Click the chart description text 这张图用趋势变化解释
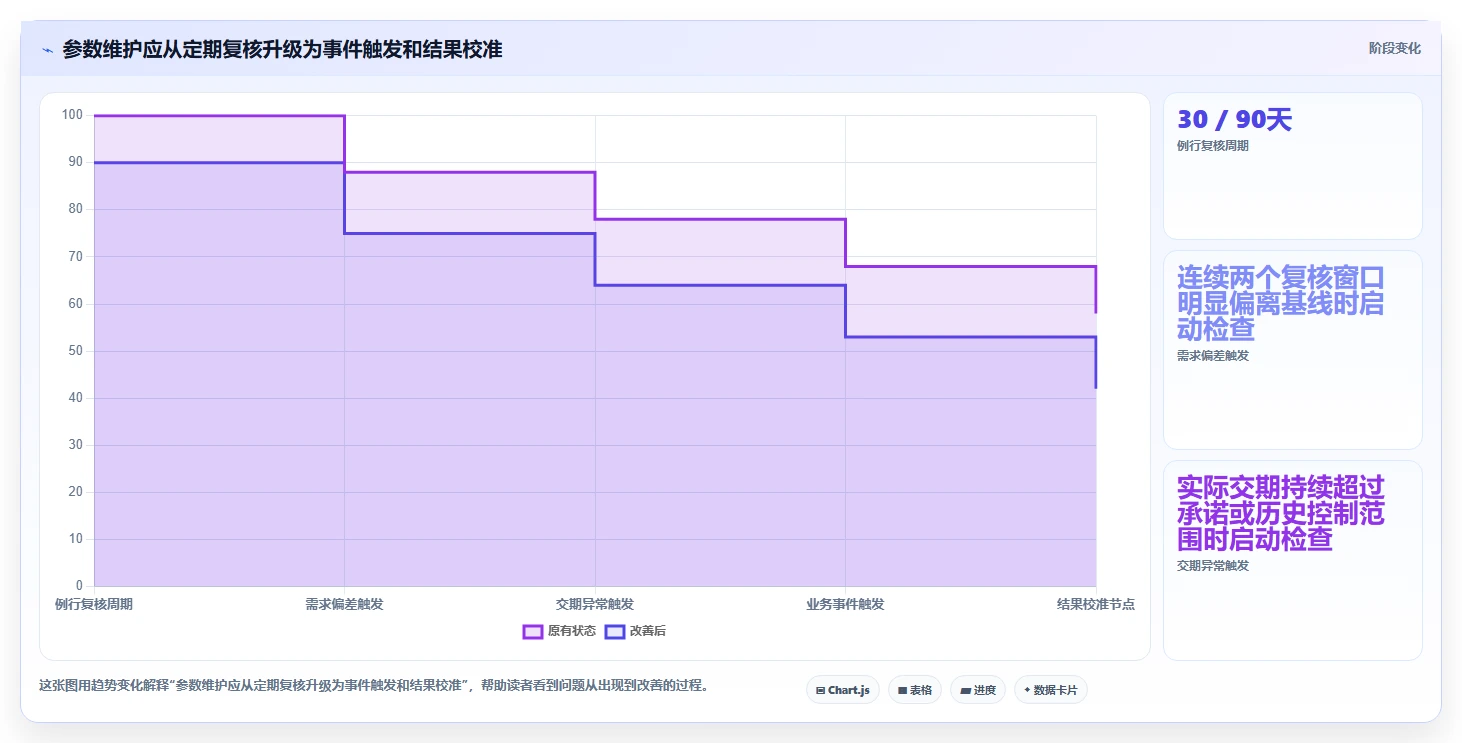 point(373,686)
